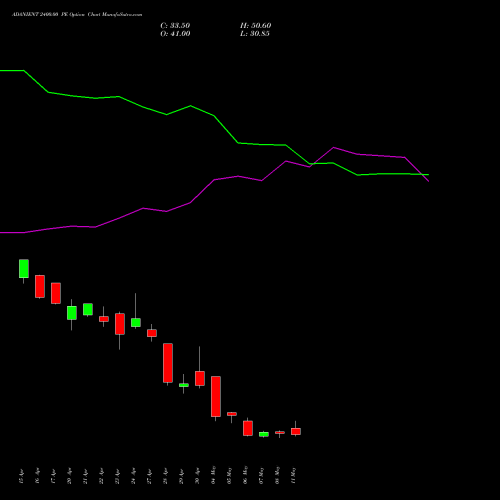Select the red candle above 17 Apr

coord(56,293)
